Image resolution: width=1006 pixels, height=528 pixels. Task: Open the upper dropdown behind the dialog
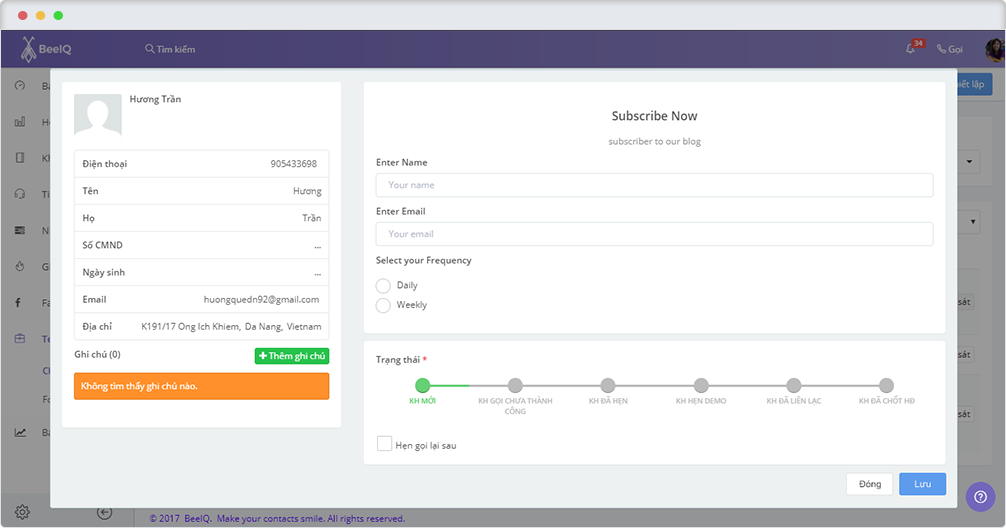pyautogui.click(x=972, y=161)
